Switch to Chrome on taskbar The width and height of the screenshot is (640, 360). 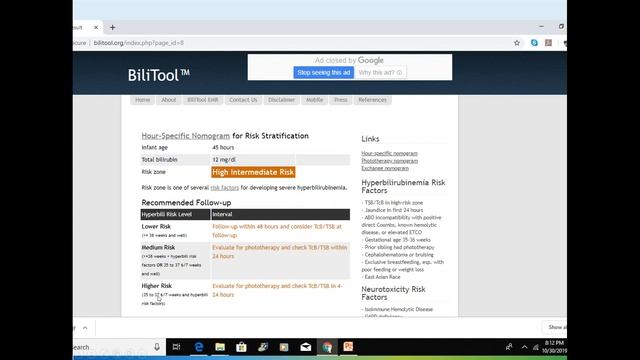pyautogui.click(x=327, y=347)
